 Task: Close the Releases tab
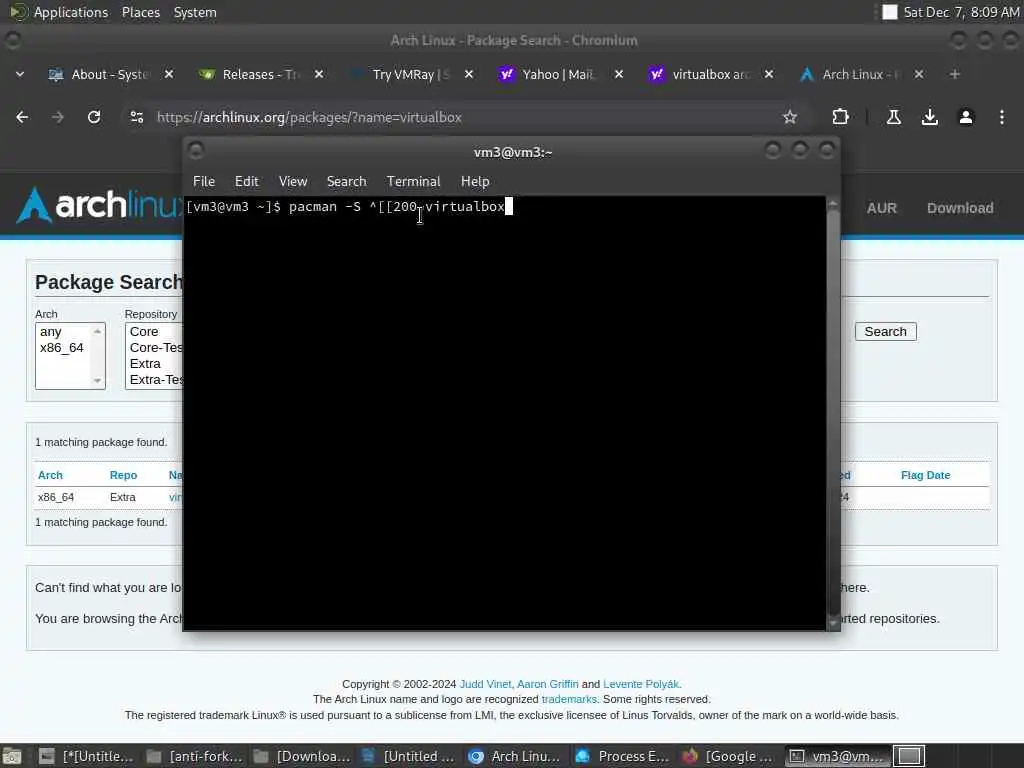(x=319, y=74)
